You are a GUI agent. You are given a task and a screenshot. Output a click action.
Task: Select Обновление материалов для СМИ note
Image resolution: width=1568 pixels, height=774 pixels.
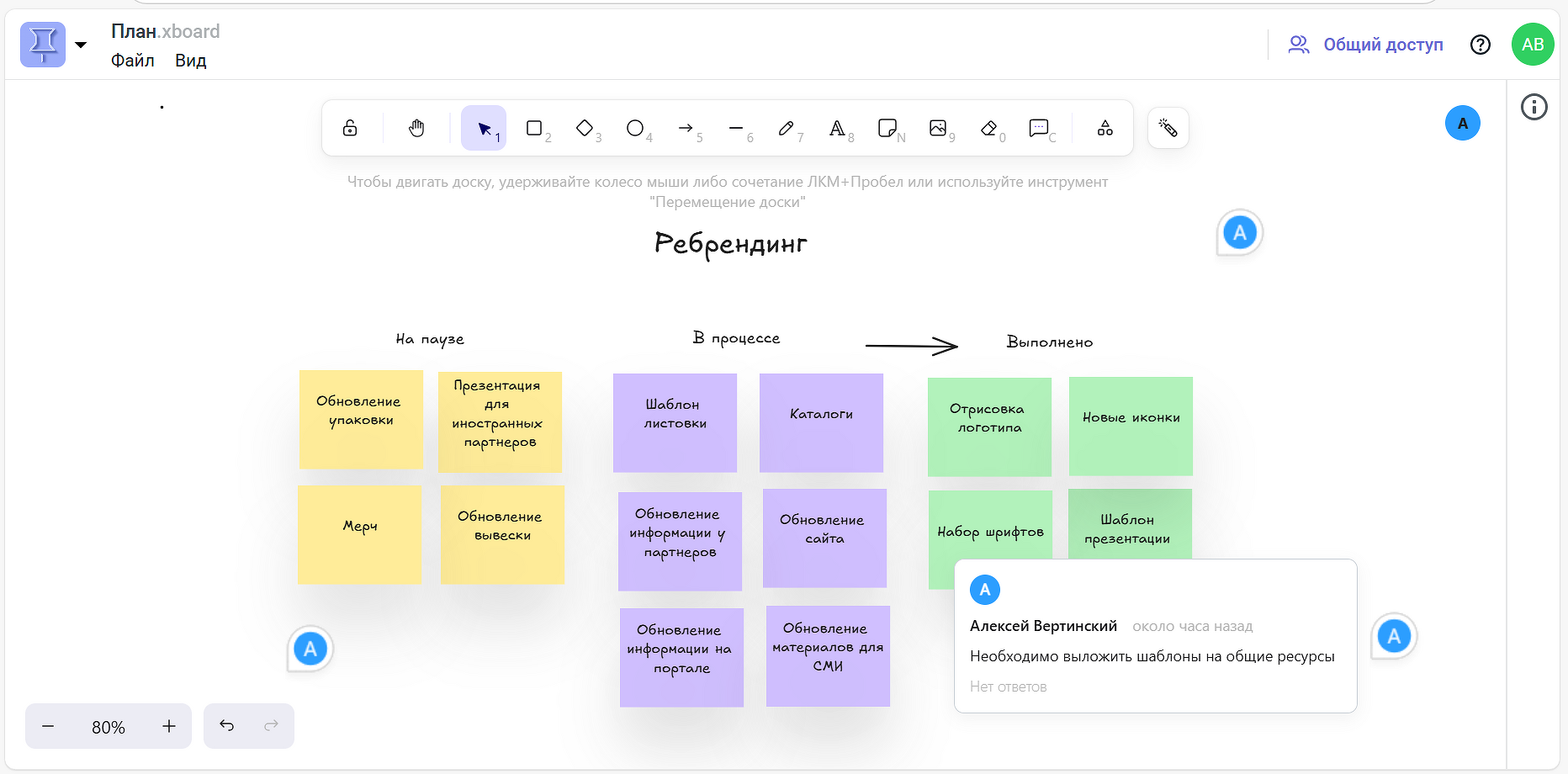(828, 655)
